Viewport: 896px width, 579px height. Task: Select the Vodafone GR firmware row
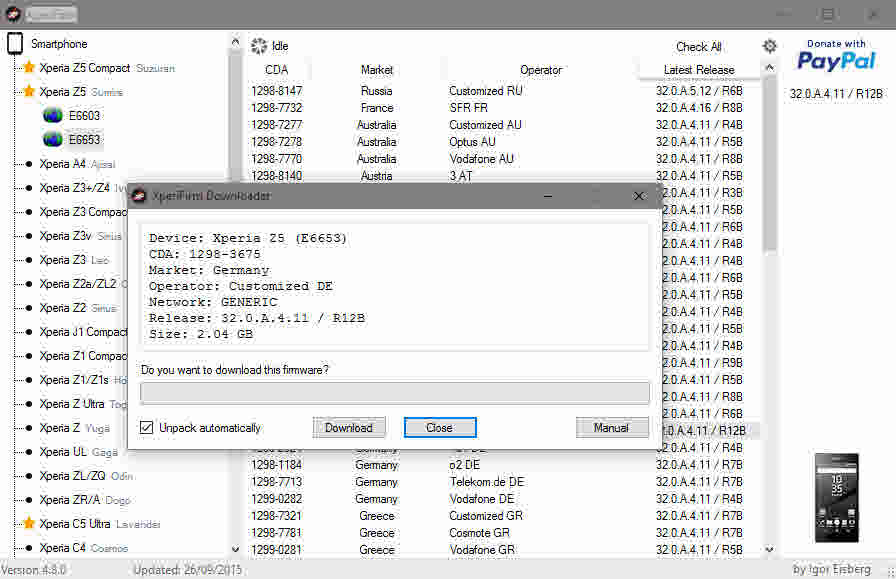point(504,550)
